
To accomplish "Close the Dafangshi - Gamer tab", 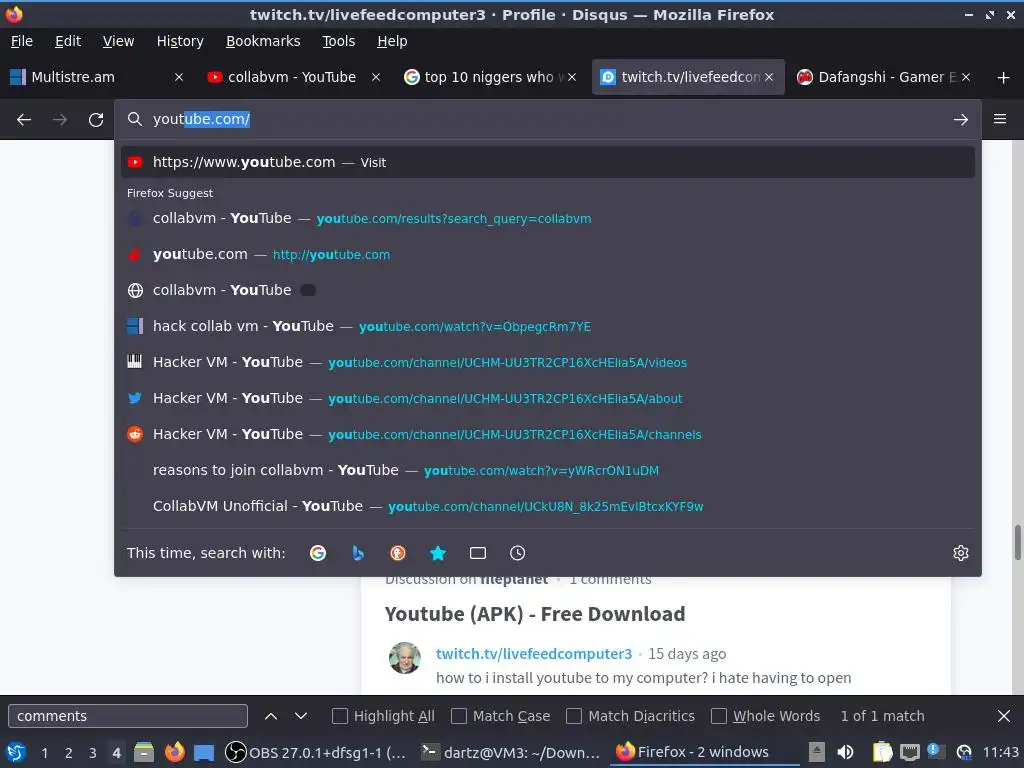I will click(x=966, y=77).
